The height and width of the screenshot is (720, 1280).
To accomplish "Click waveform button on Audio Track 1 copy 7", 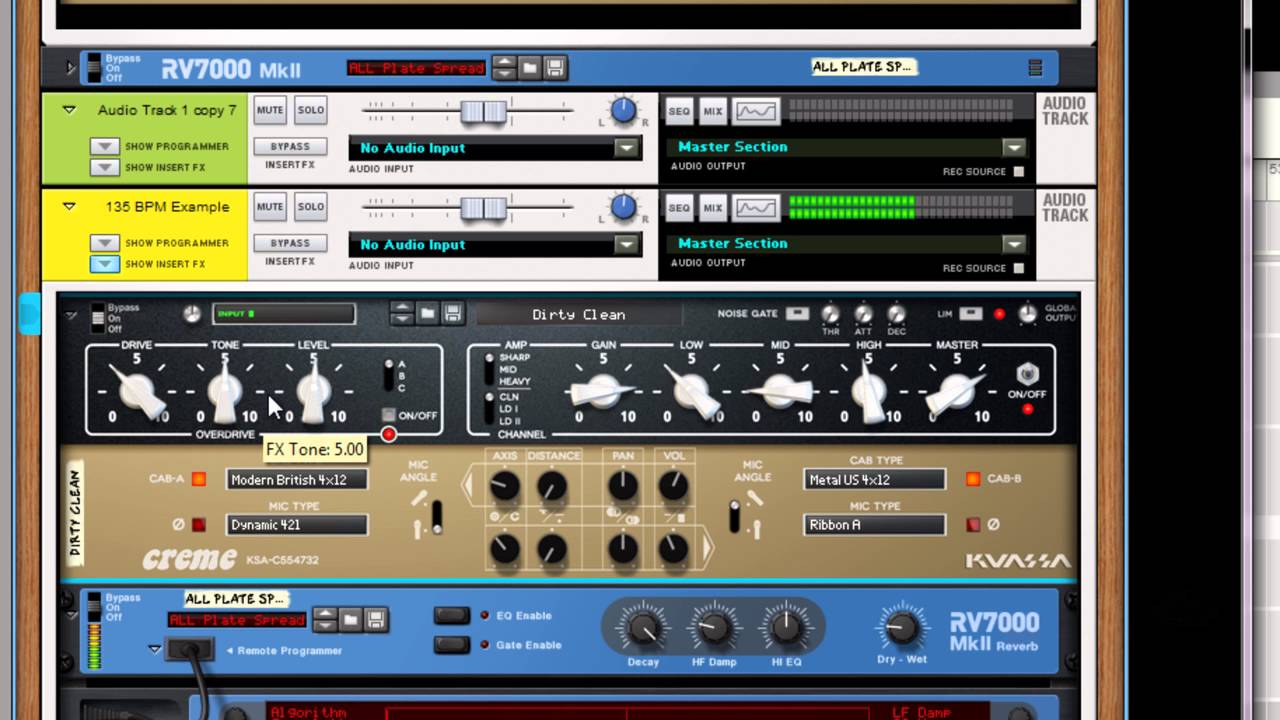I will click(x=756, y=112).
